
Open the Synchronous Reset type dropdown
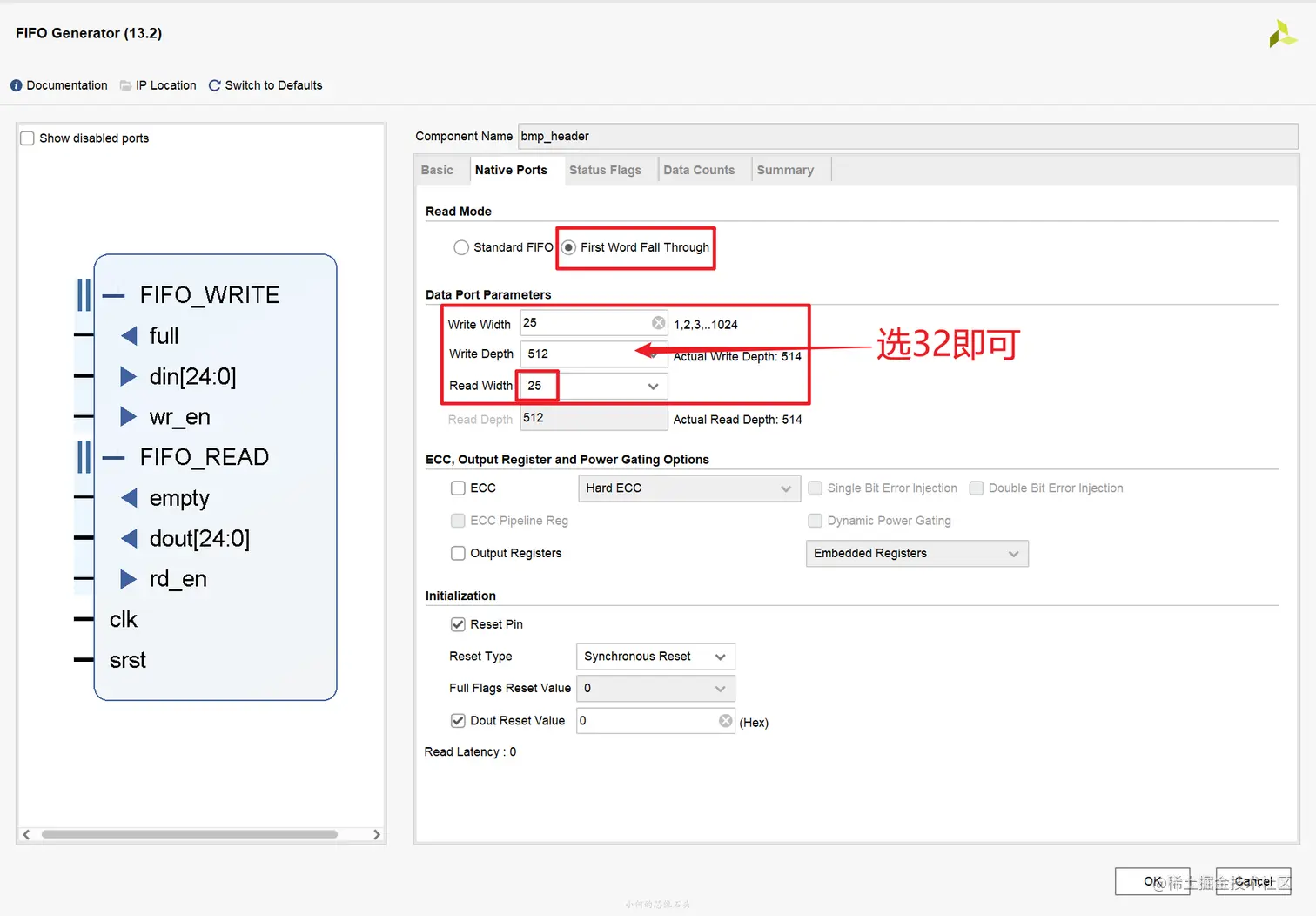tap(655, 657)
